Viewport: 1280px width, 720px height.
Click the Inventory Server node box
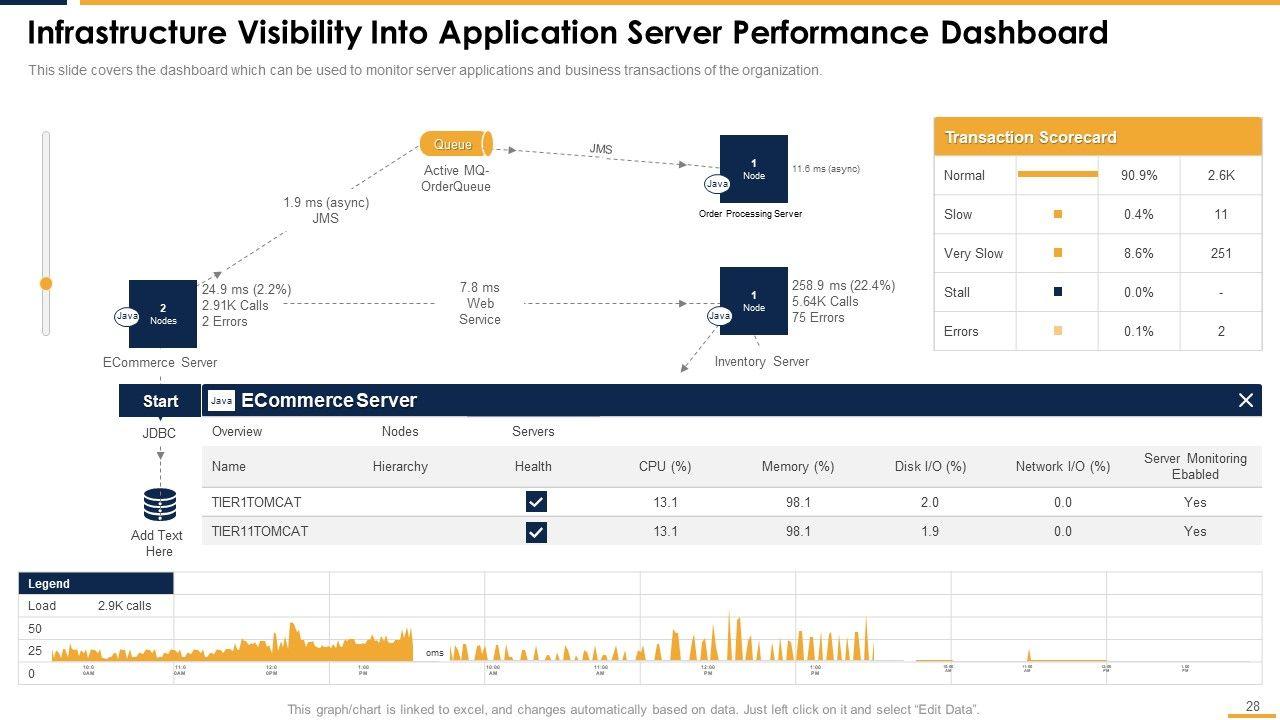click(754, 300)
